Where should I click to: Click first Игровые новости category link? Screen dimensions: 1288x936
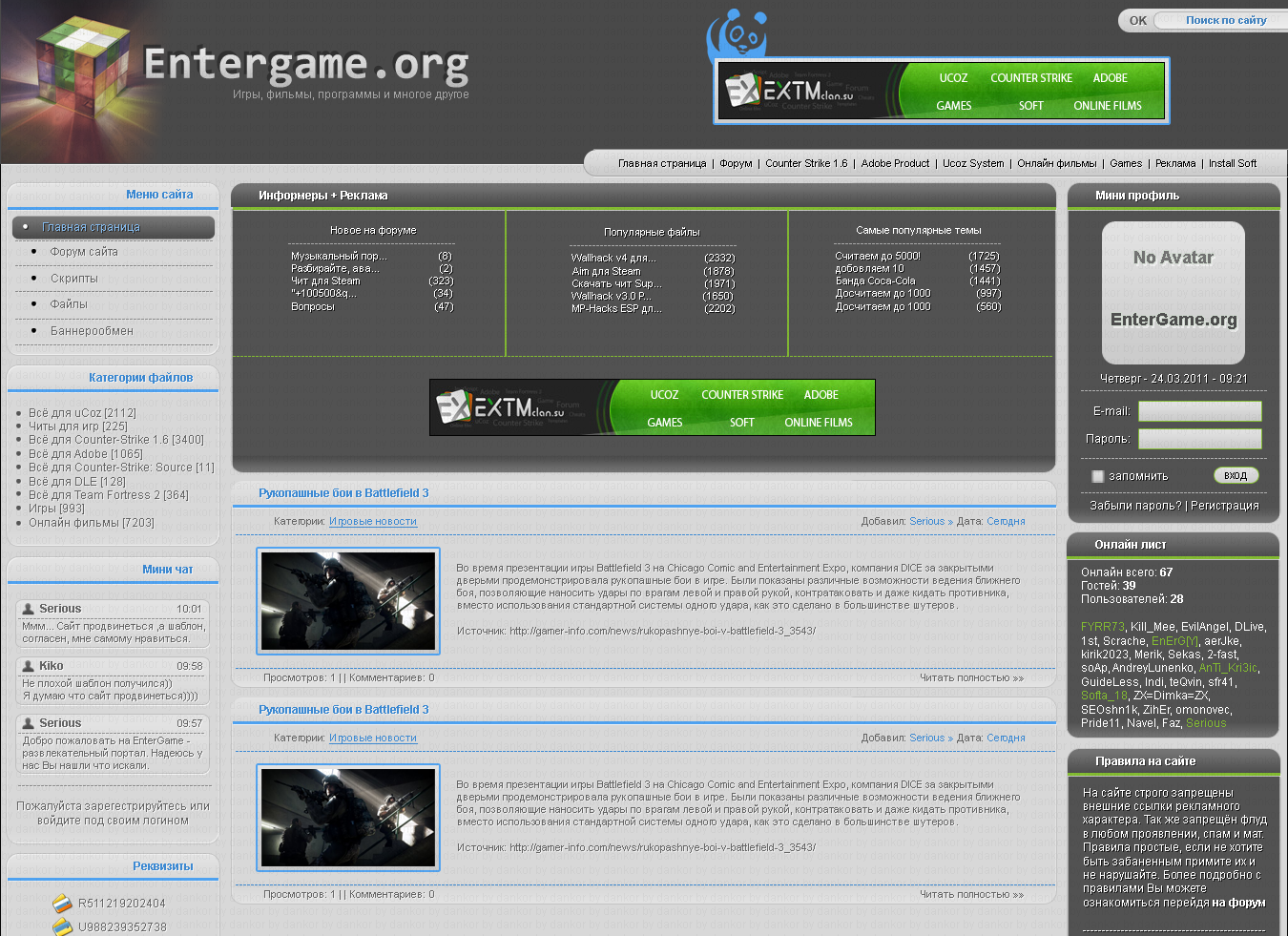click(373, 521)
